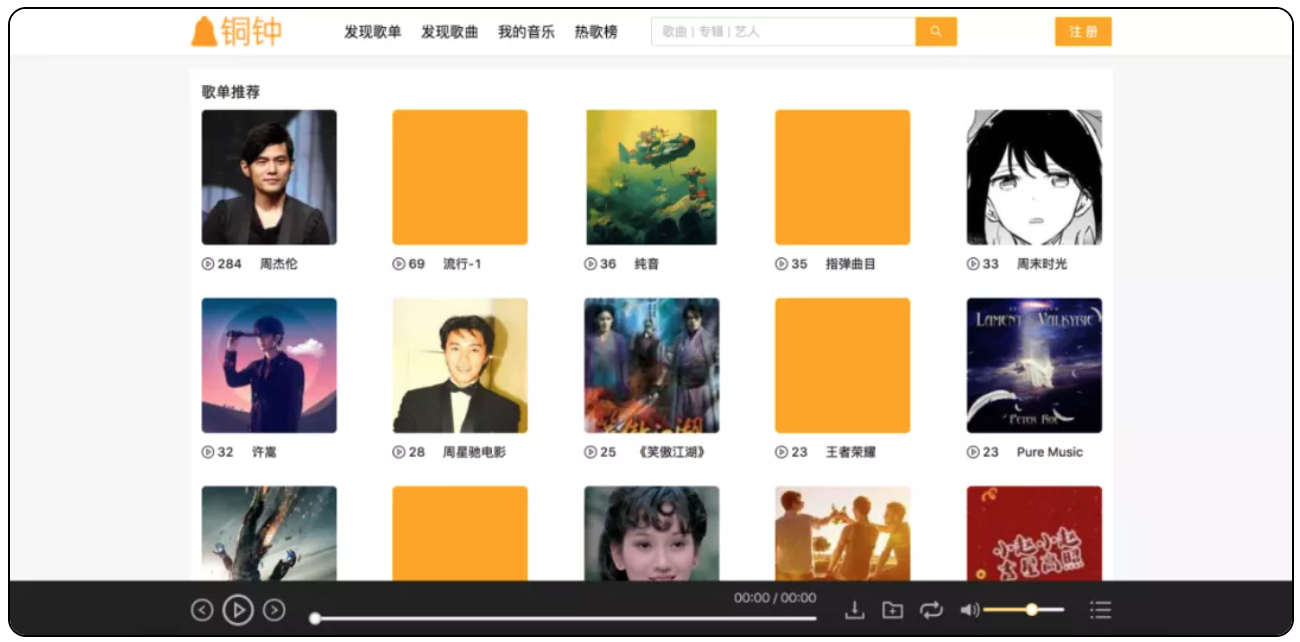1300x642 pixels.
Task: Switch to 热歌榜 section
Action: tap(595, 32)
